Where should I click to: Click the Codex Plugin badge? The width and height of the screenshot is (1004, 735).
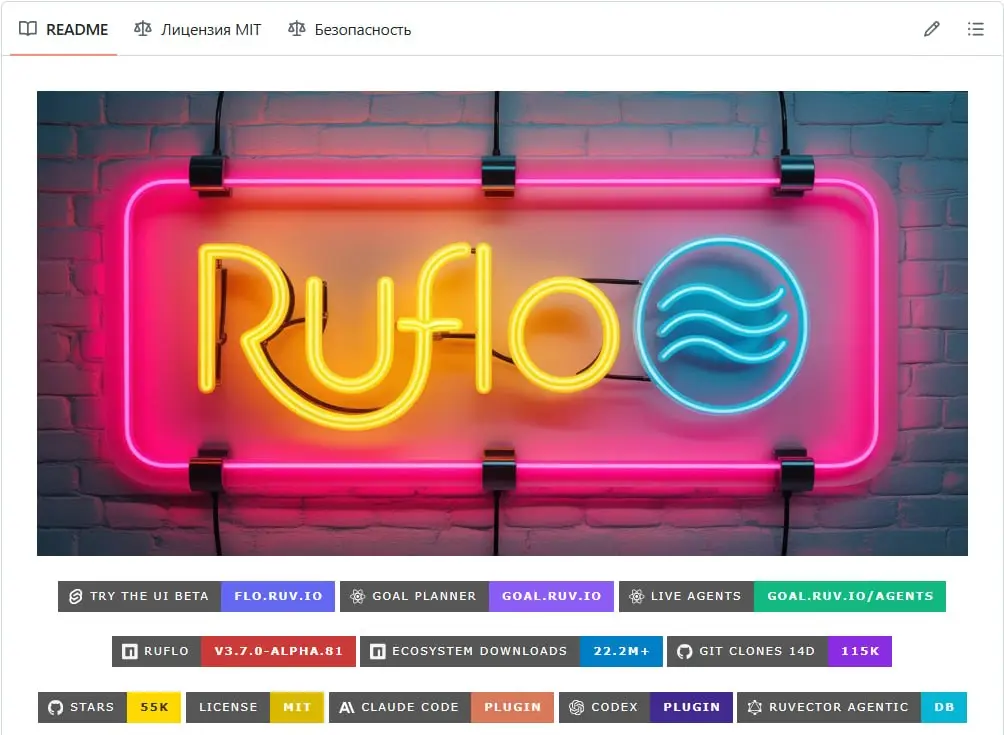[645, 707]
